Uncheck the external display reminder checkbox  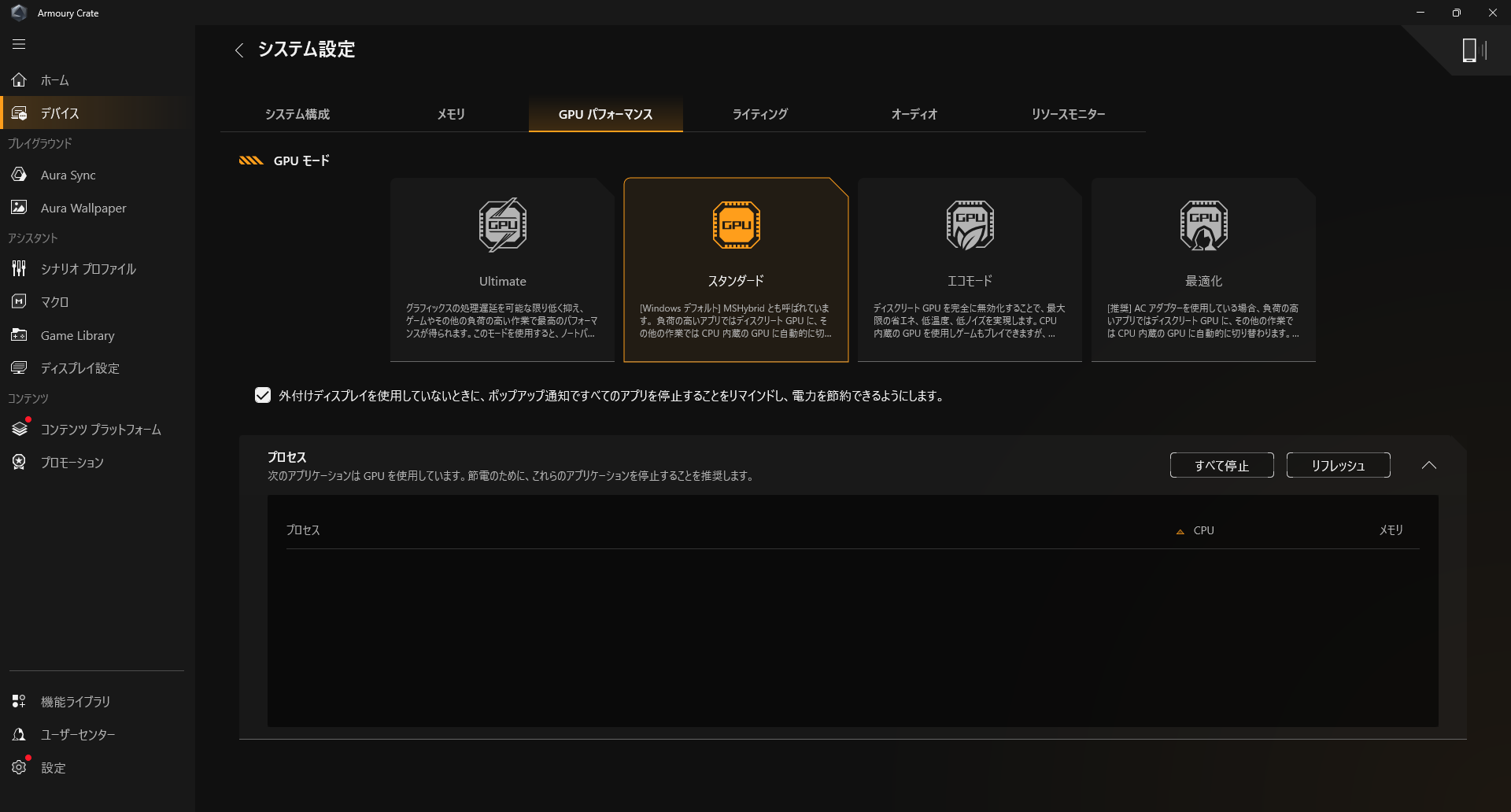click(263, 396)
